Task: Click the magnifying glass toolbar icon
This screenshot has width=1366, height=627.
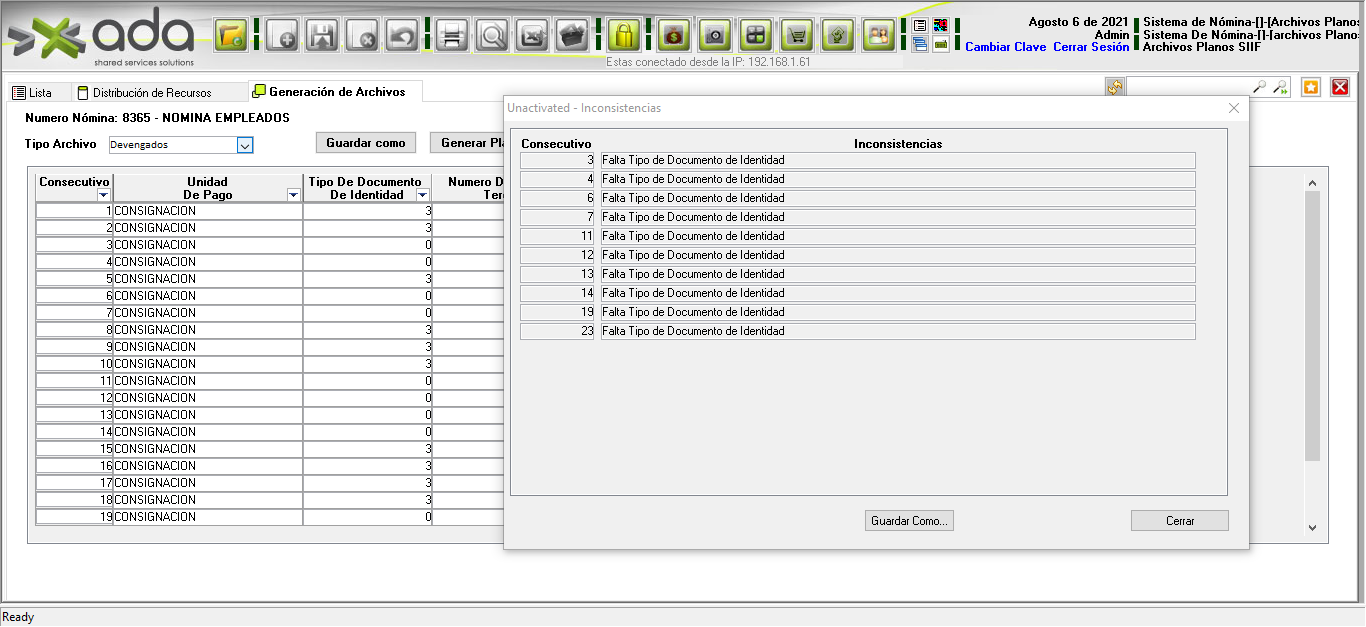Action: 492,36
